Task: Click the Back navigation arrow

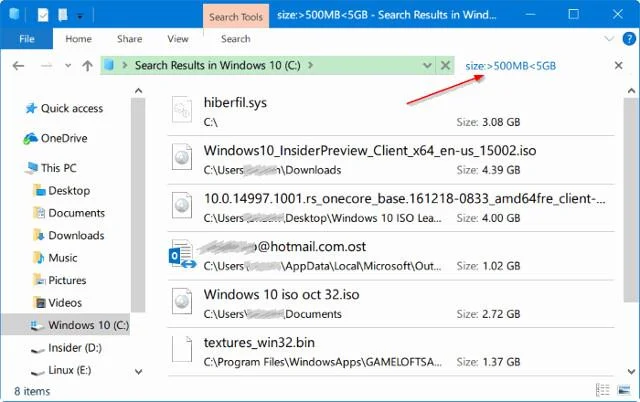Action: (18, 66)
